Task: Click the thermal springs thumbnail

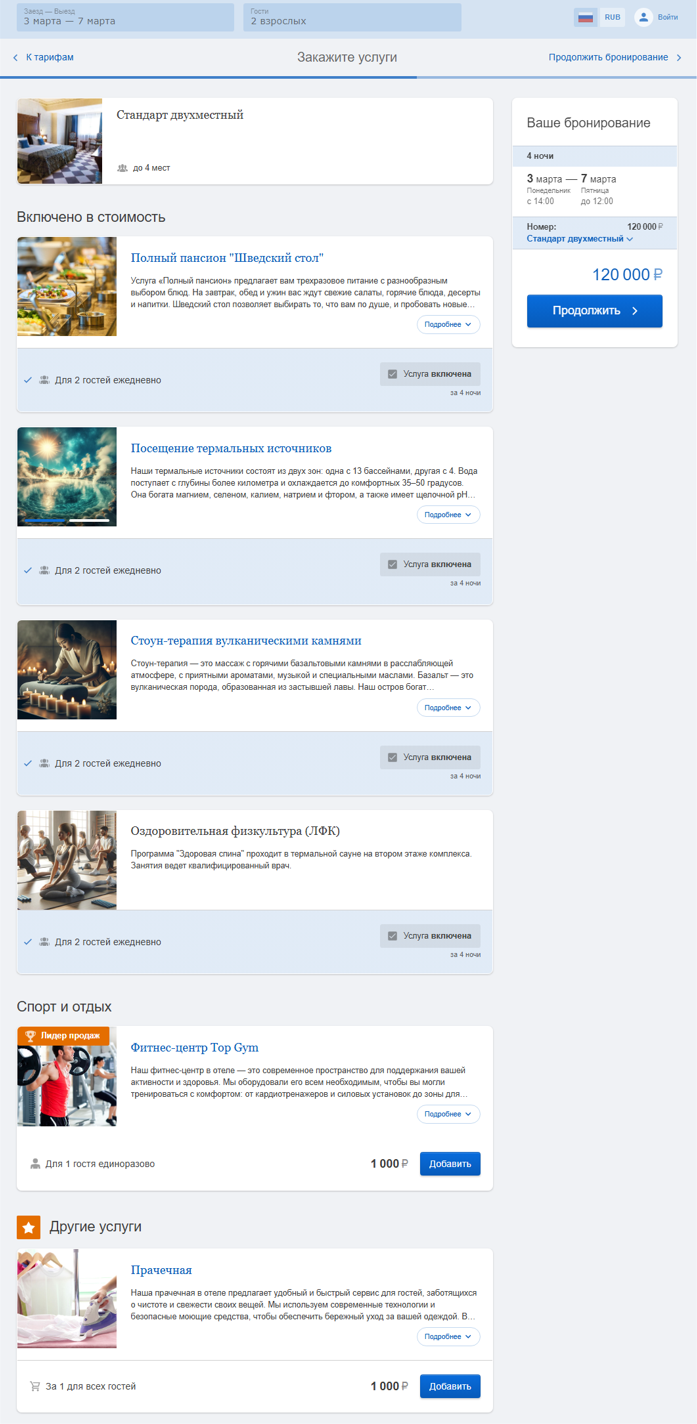Action: click(67, 477)
